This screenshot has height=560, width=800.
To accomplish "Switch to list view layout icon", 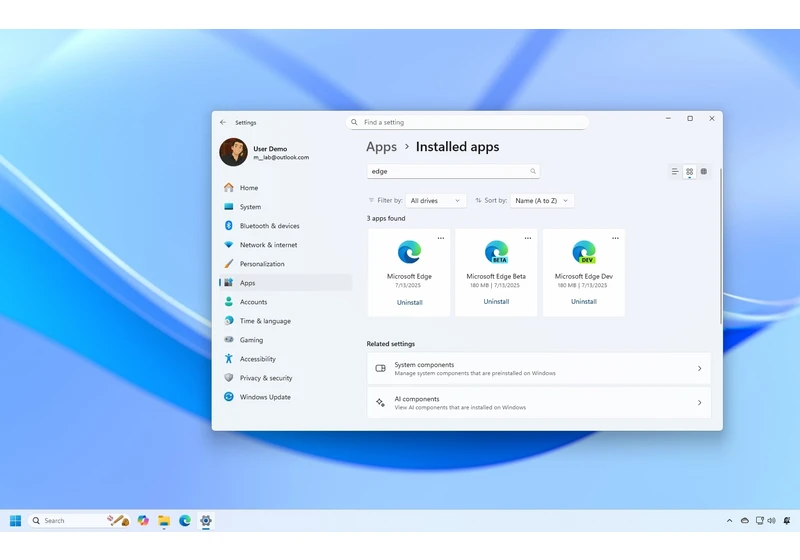I will click(675, 171).
